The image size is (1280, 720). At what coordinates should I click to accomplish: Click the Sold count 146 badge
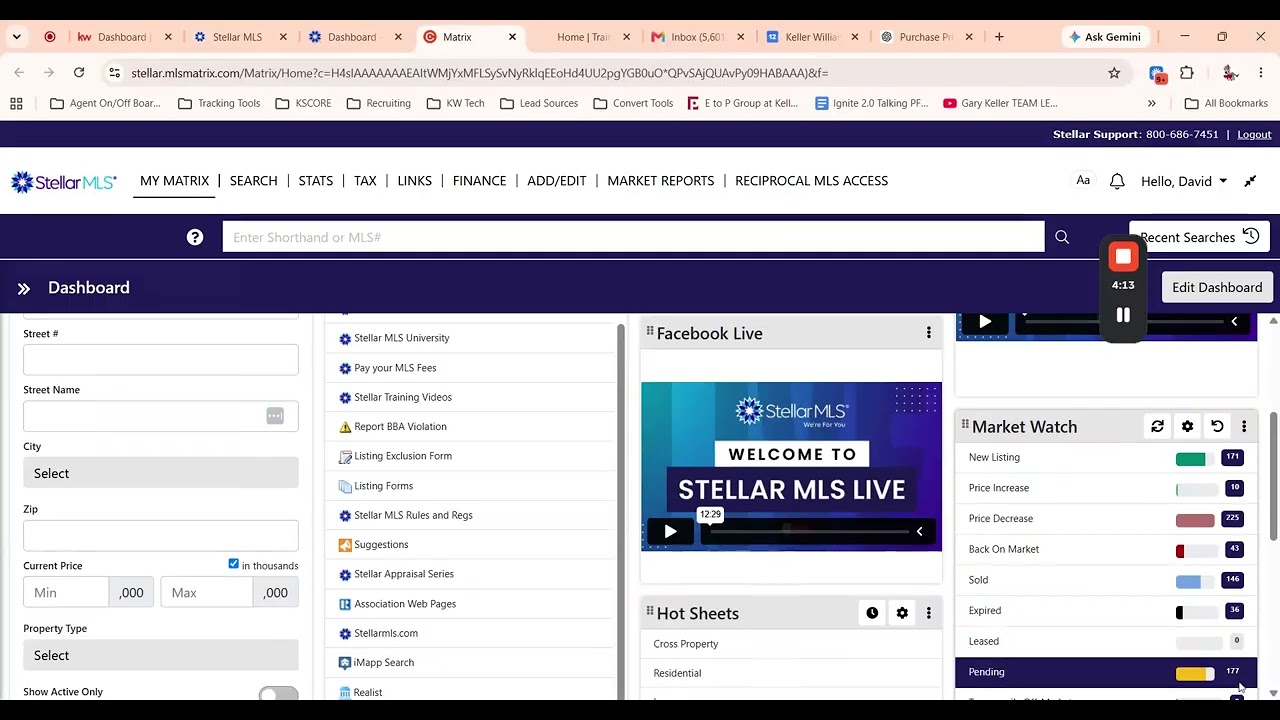pos(1233,580)
